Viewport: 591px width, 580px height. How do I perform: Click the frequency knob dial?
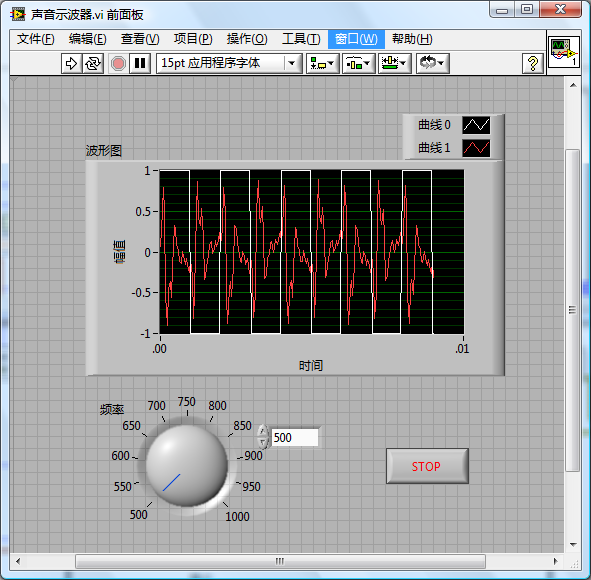coord(186,466)
